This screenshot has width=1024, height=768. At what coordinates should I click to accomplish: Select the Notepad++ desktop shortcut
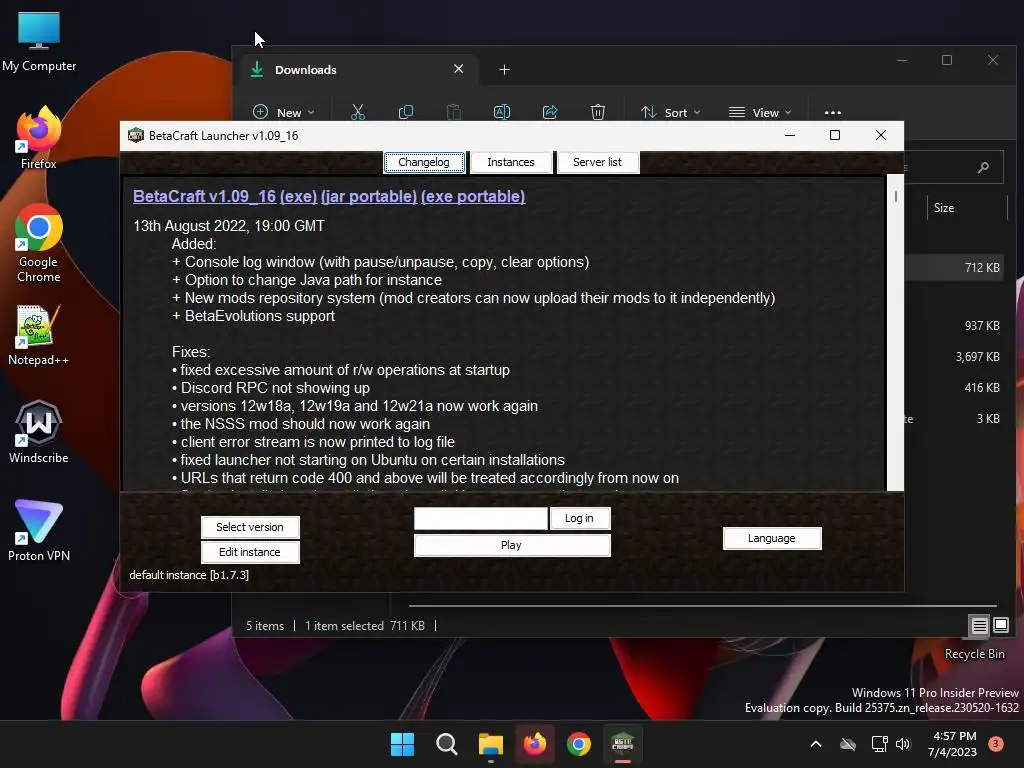(39, 335)
